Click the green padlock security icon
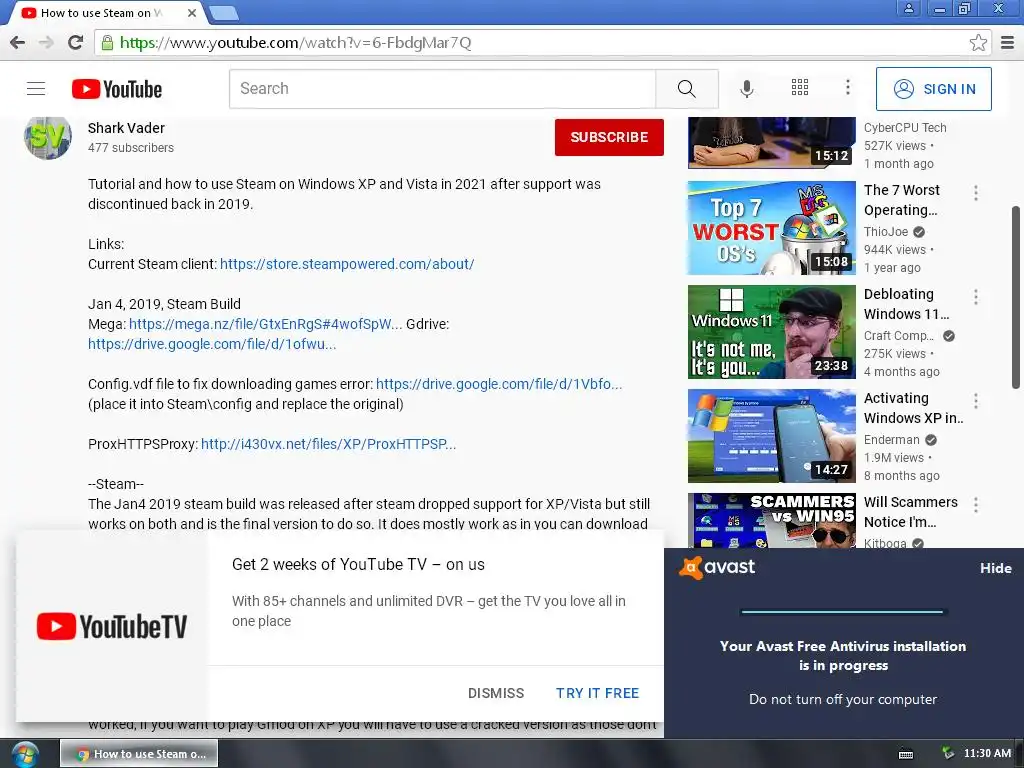This screenshot has height=768, width=1024. 107,42
